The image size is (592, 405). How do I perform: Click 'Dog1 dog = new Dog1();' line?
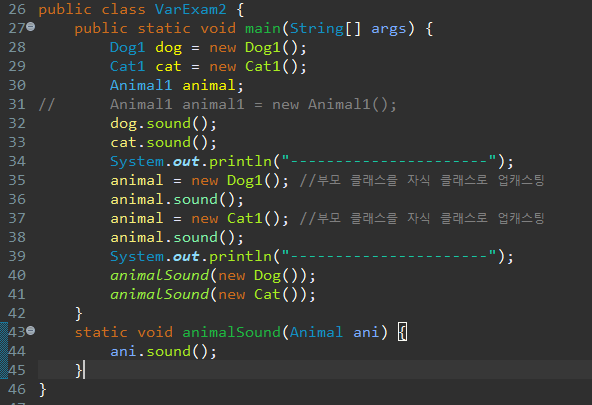[208, 48]
